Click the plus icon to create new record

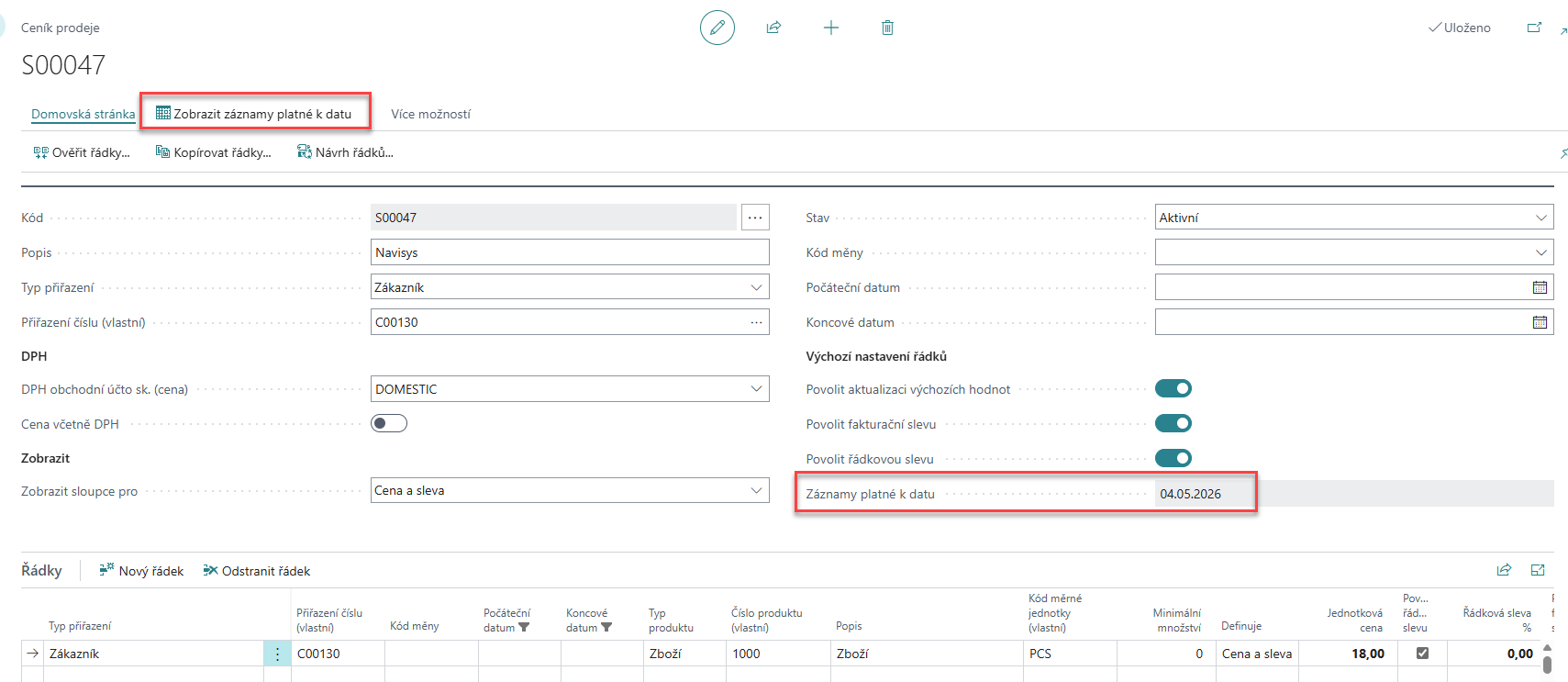tap(830, 28)
